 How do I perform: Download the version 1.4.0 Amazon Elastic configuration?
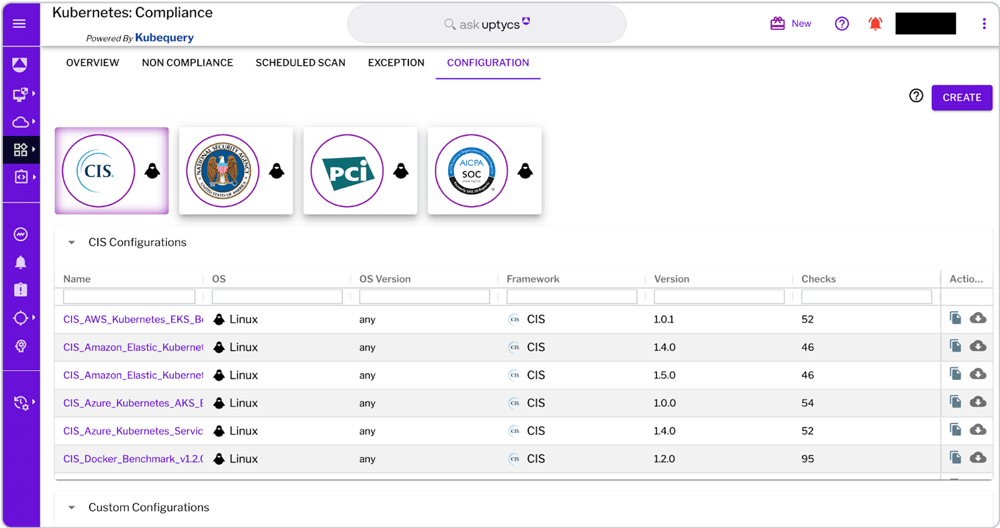(x=978, y=346)
